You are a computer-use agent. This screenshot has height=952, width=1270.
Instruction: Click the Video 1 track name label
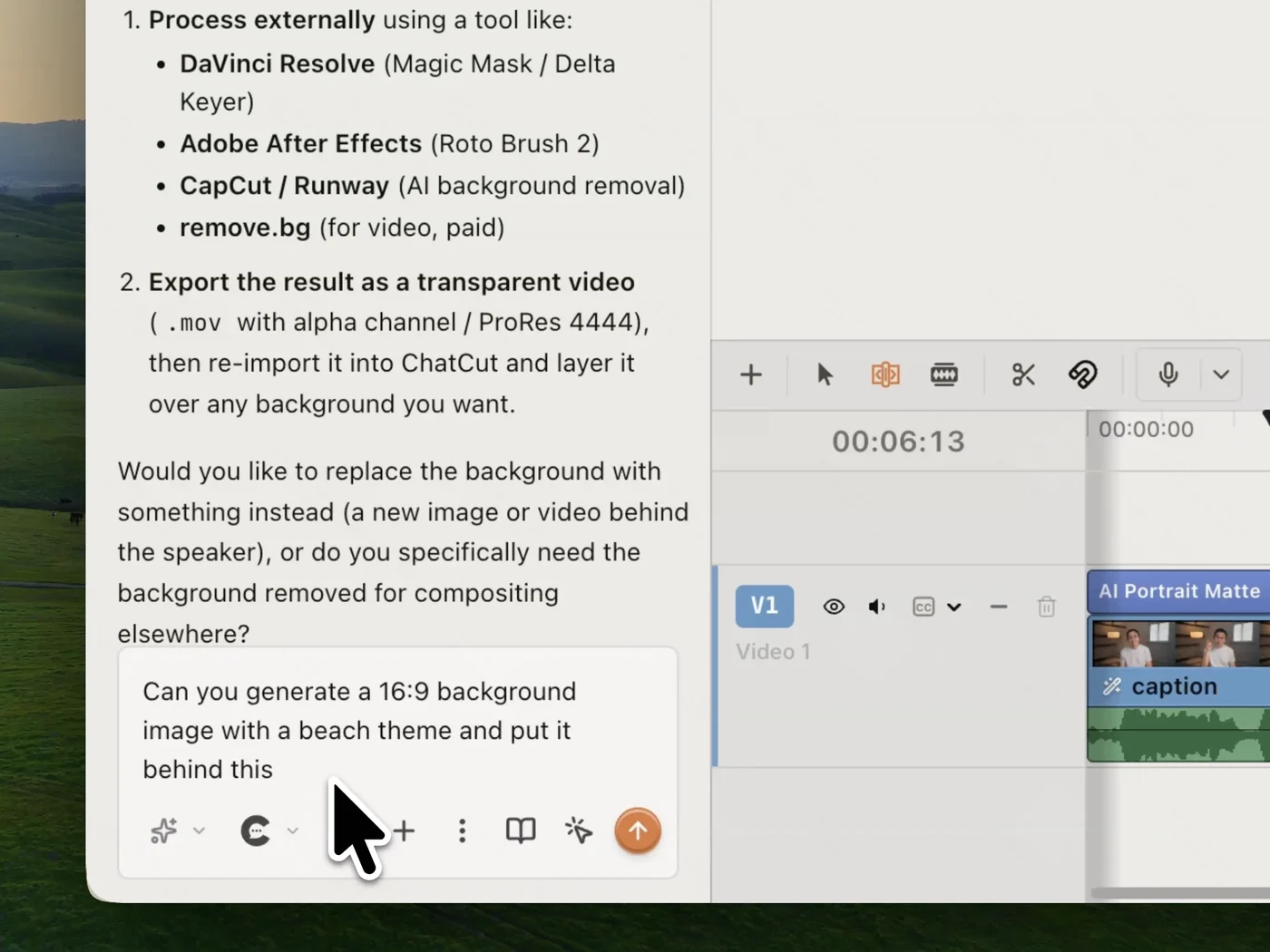773,652
